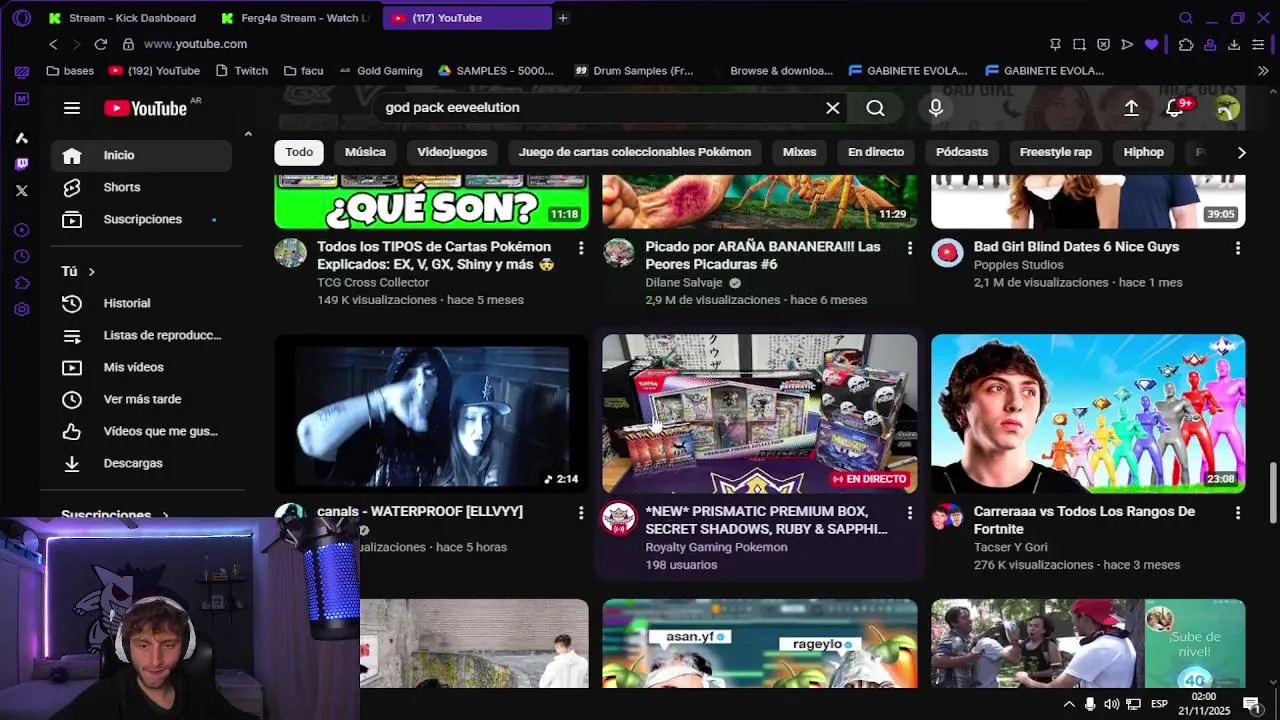Open browser extensions puzzle icon
The height and width of the screenshot is (720, 1280).
[1186, 44]
